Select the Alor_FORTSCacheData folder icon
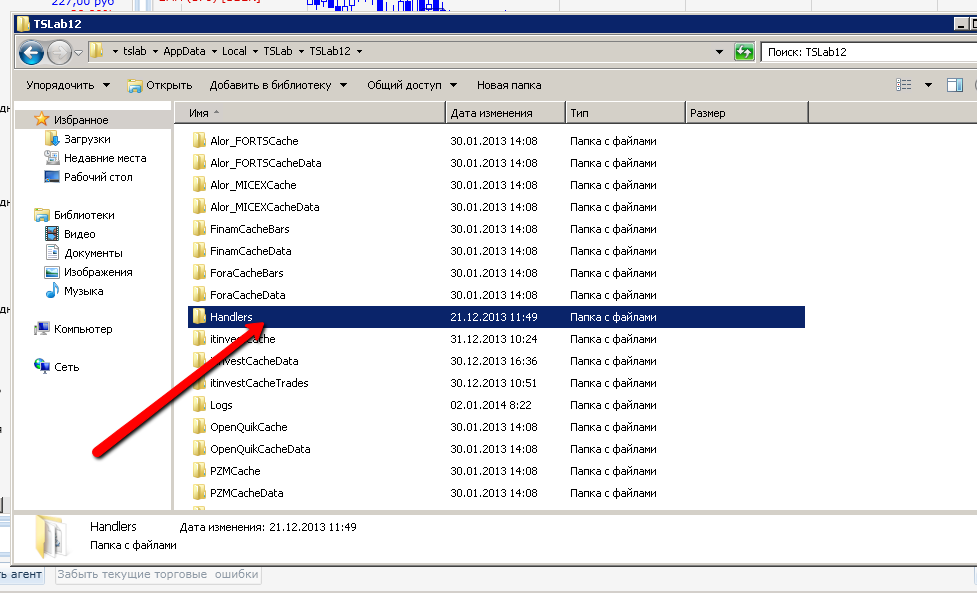Viewport: 977px width, 593px height. (x=199, y=163)
